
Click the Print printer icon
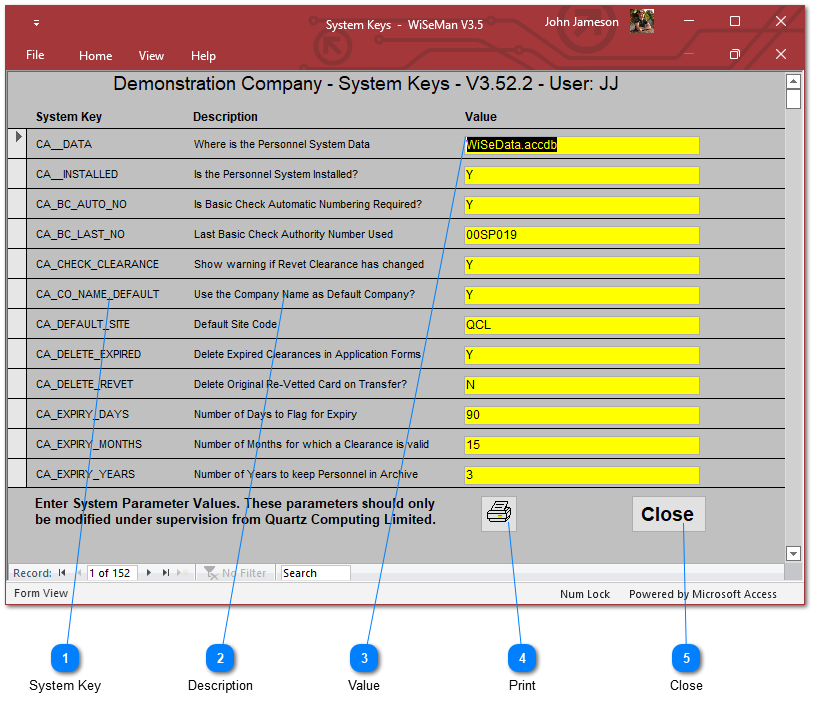(498, 514)
